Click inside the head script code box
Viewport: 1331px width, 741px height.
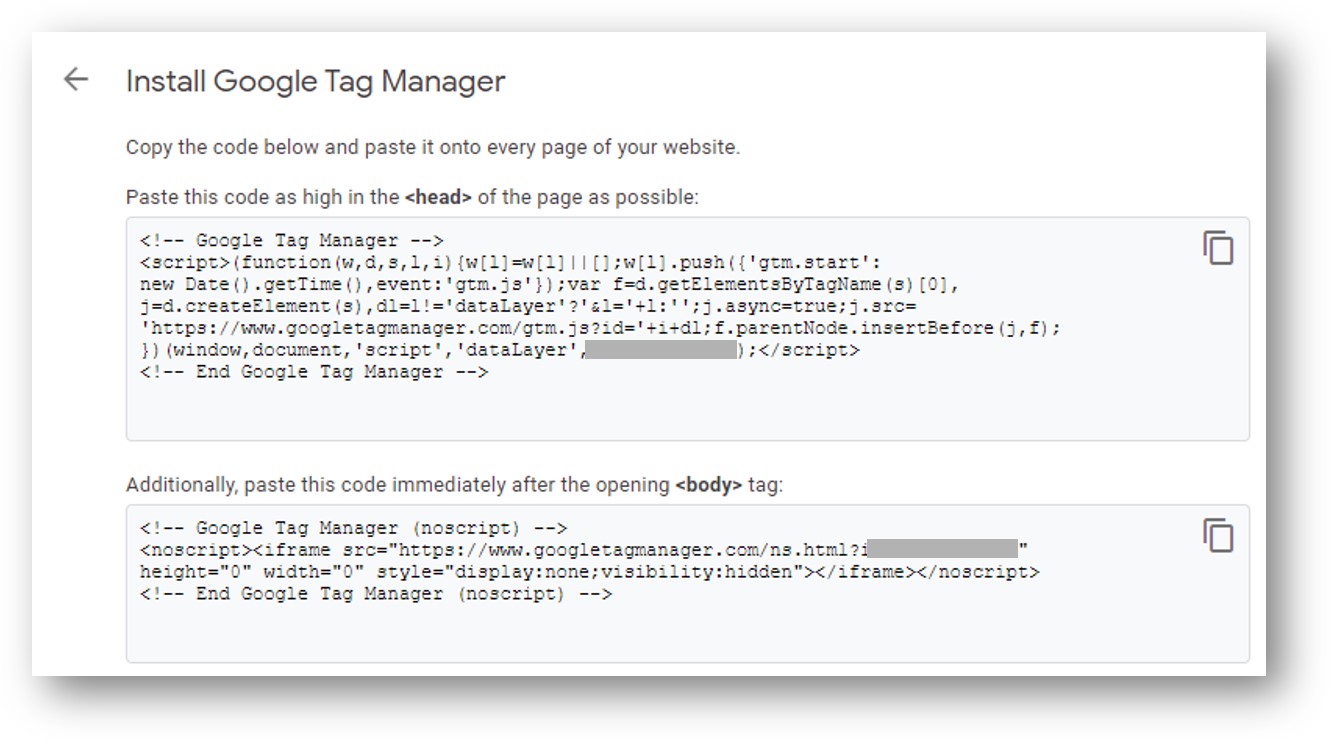tap(687, 329)
